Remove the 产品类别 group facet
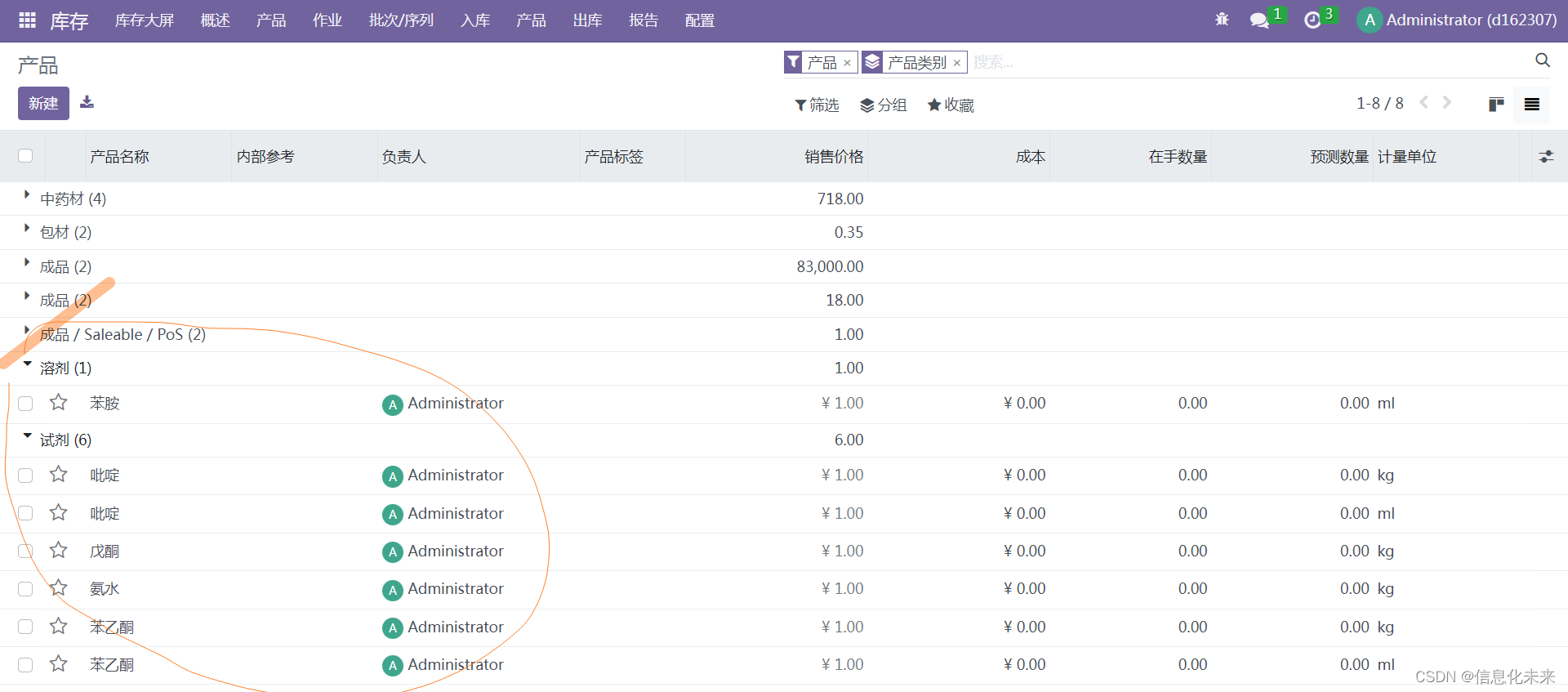This screenshot has height=692, width=1568. point(957,63)
